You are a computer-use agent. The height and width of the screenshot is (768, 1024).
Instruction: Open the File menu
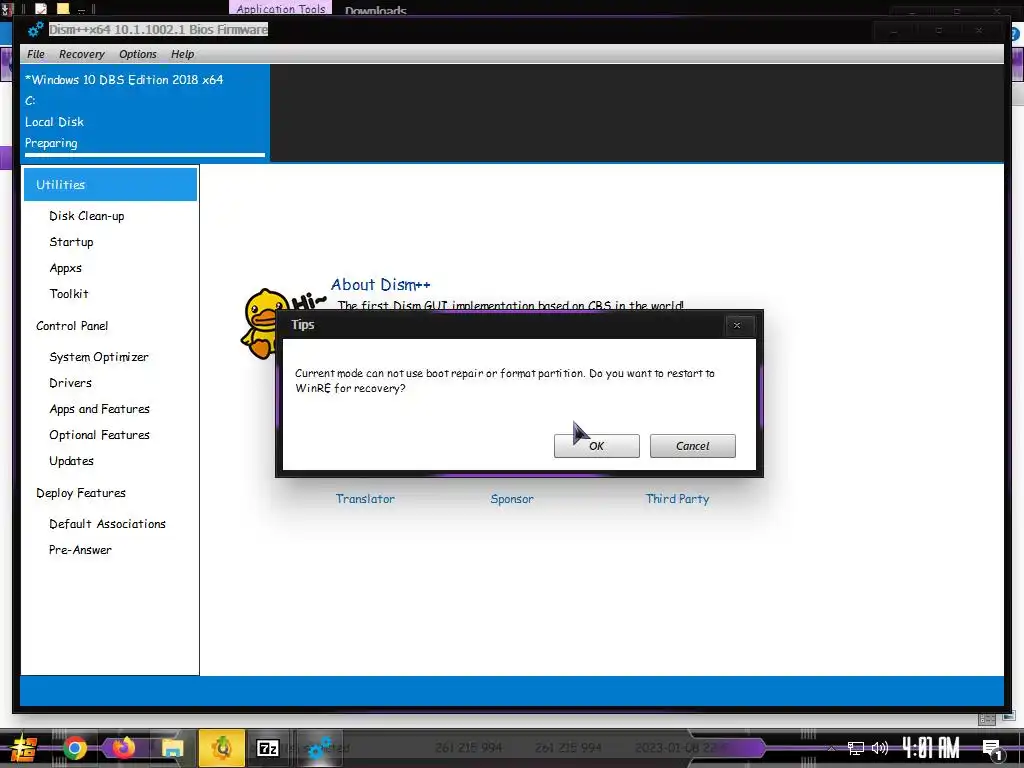pyautogui.click(x=36, y=54)
